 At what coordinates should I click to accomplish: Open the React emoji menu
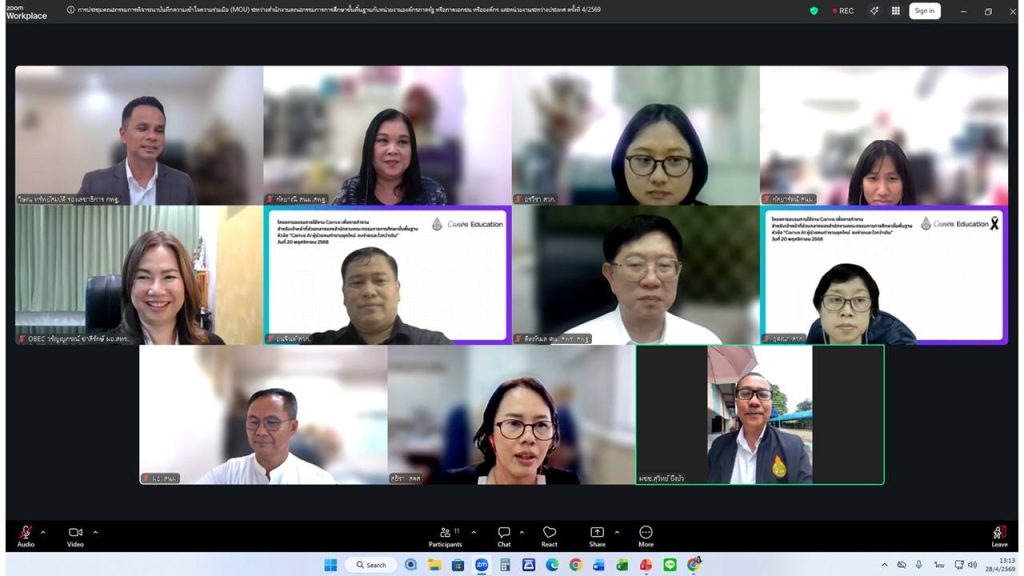(549, 533)
